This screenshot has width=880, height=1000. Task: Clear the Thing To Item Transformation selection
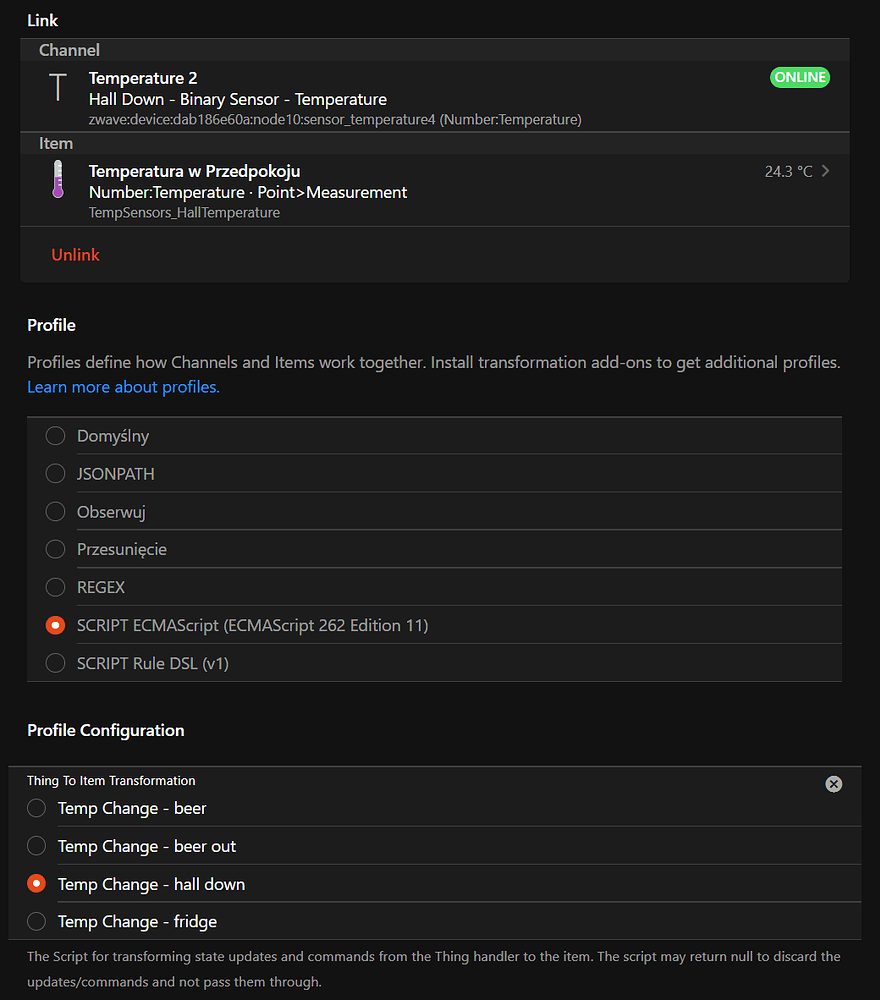click(x=834, y=784)
